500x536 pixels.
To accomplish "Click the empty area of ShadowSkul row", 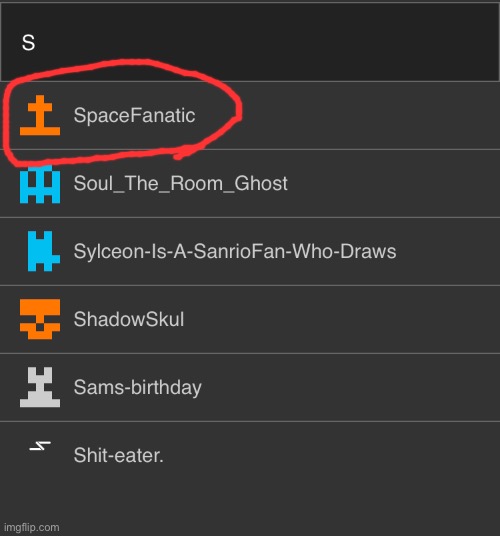I will tap(342, 319).
